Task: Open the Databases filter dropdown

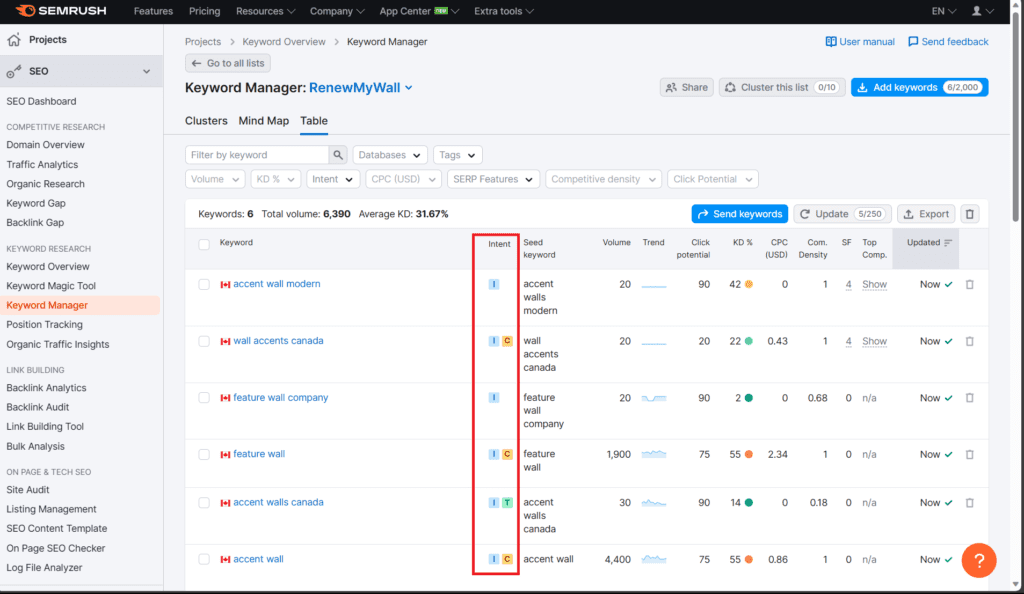Action: coord(390,155)
